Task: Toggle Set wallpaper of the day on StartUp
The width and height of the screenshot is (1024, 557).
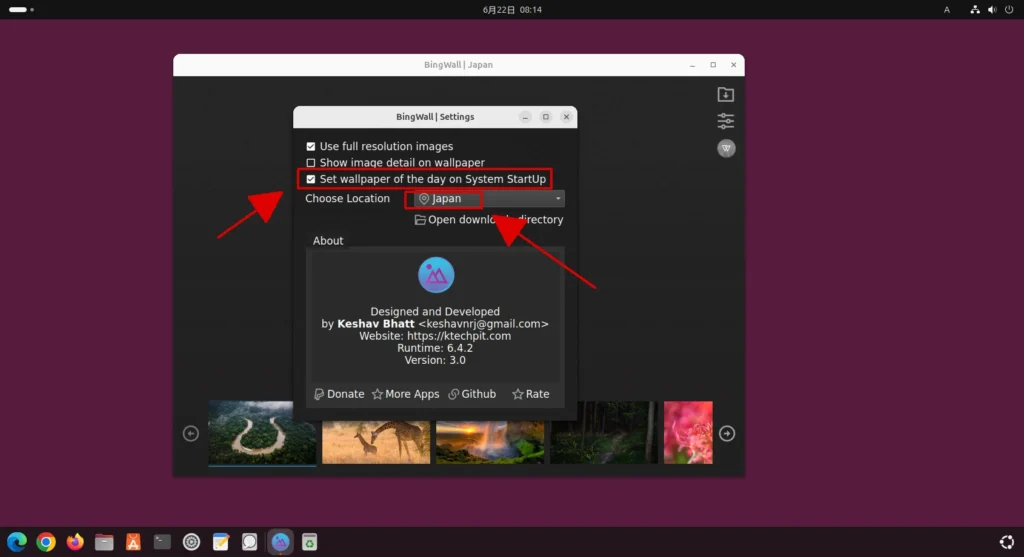Action: (311, 179)
